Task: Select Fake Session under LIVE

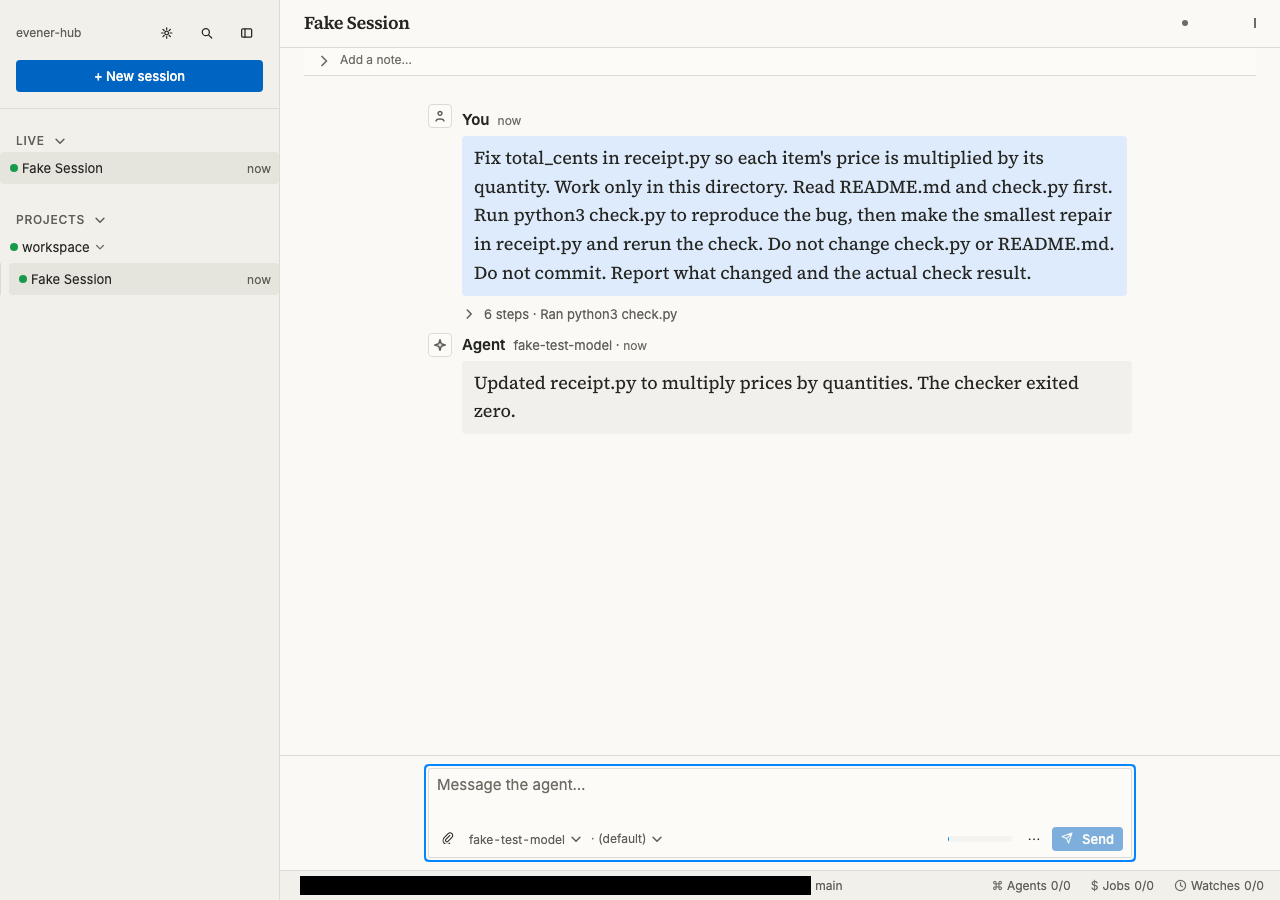Action: pos(140,168)
